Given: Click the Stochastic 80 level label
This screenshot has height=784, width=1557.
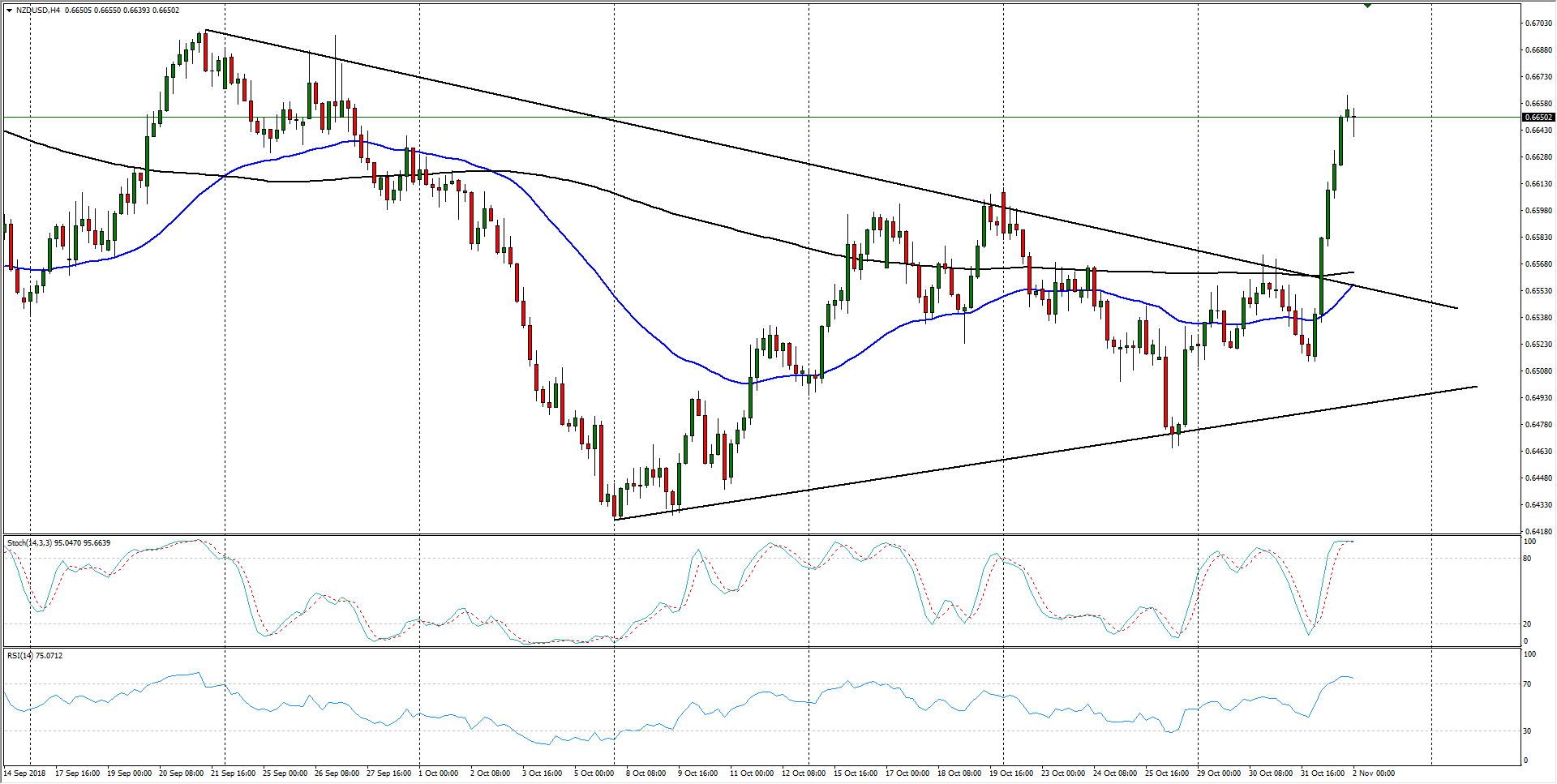Looking at the screenshot, I should click(x=1528, y=559).
